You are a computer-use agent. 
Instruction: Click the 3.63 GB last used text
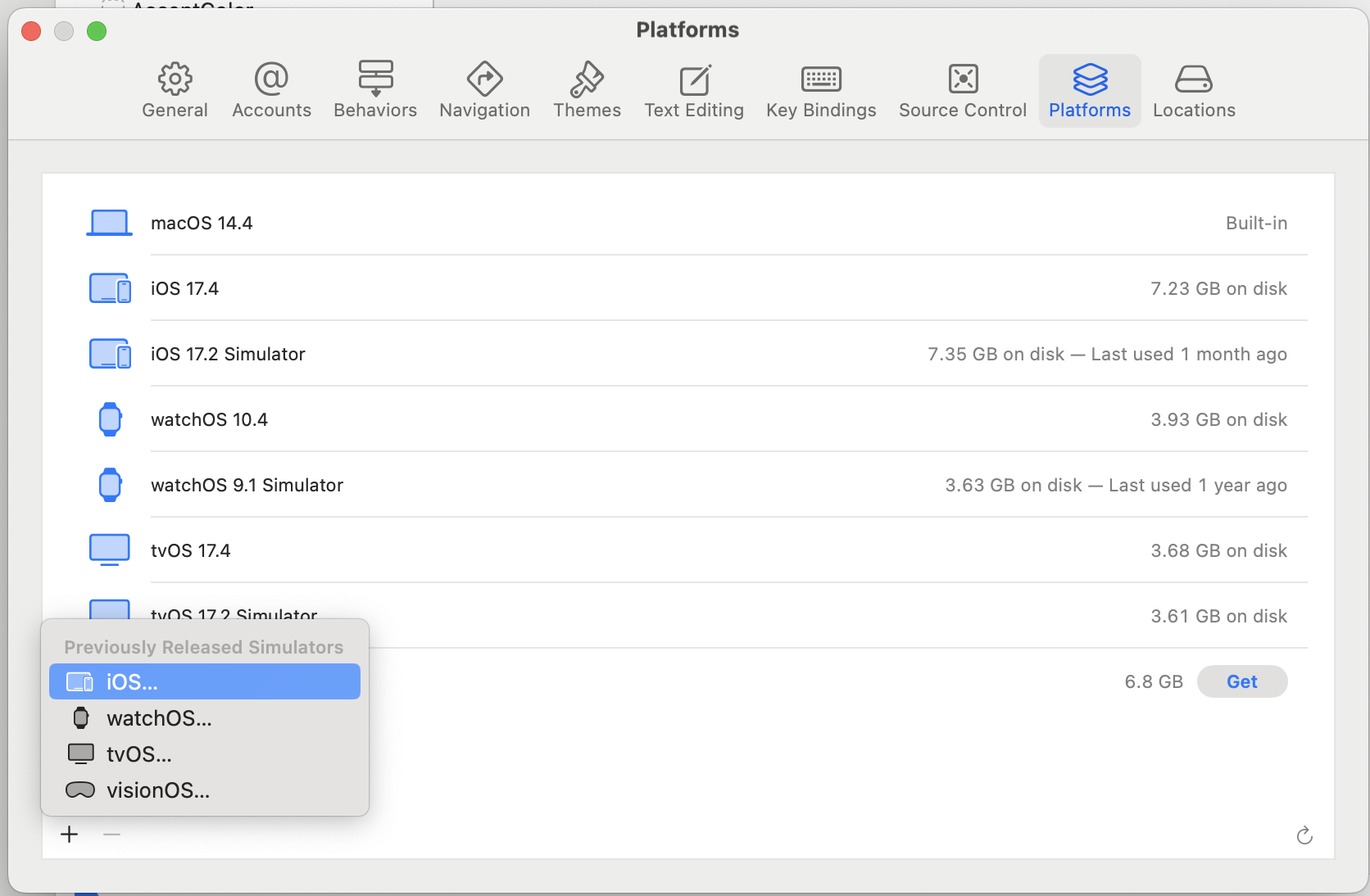coord(1116,485)
